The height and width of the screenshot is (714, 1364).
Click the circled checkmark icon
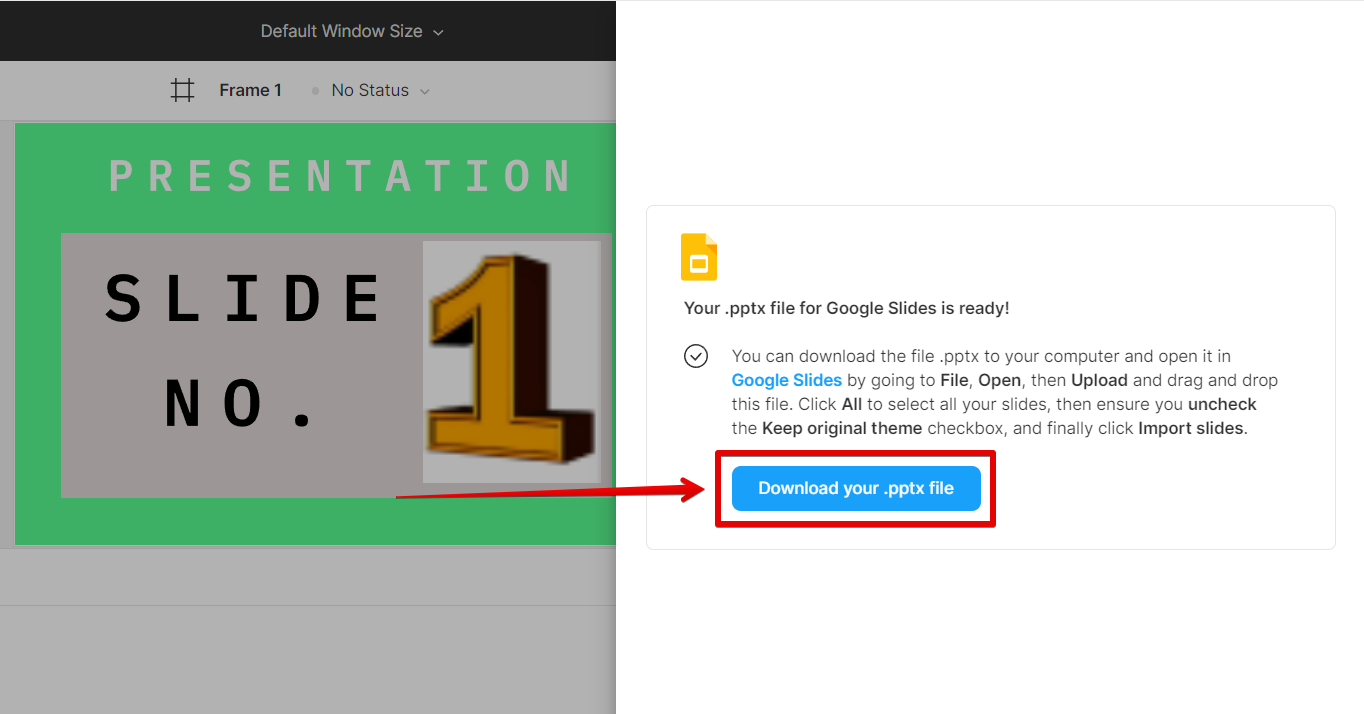click(x=696, y=356)
